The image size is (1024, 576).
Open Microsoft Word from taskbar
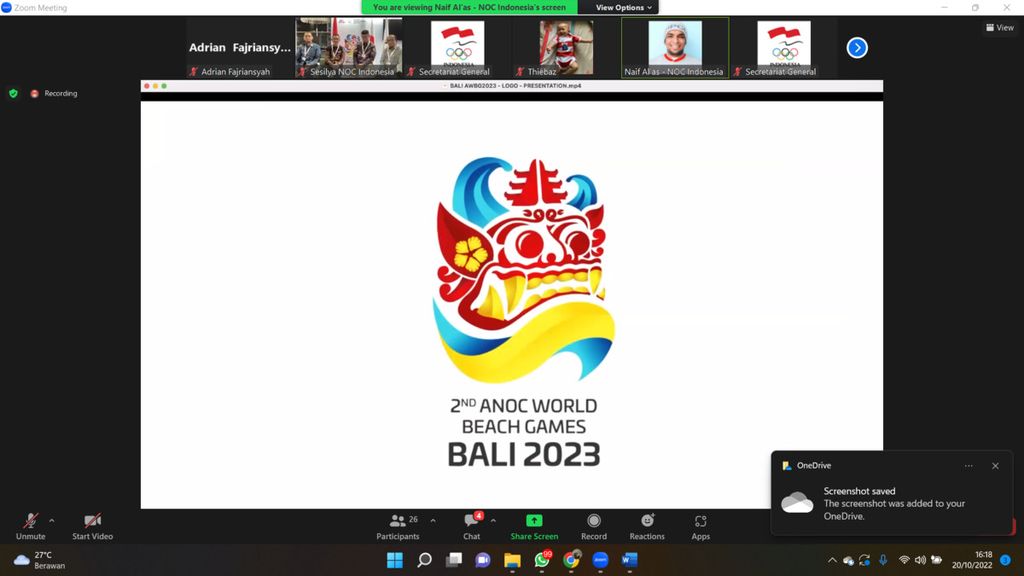point(630,560)
